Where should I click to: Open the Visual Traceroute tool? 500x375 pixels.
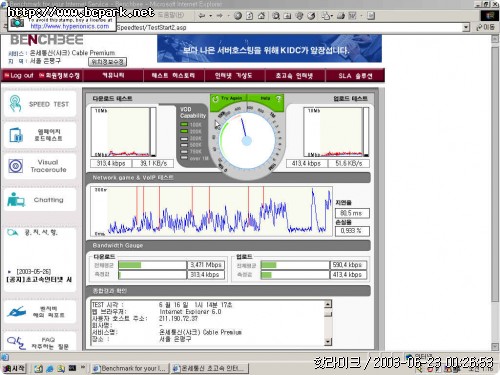click(40, 166)
